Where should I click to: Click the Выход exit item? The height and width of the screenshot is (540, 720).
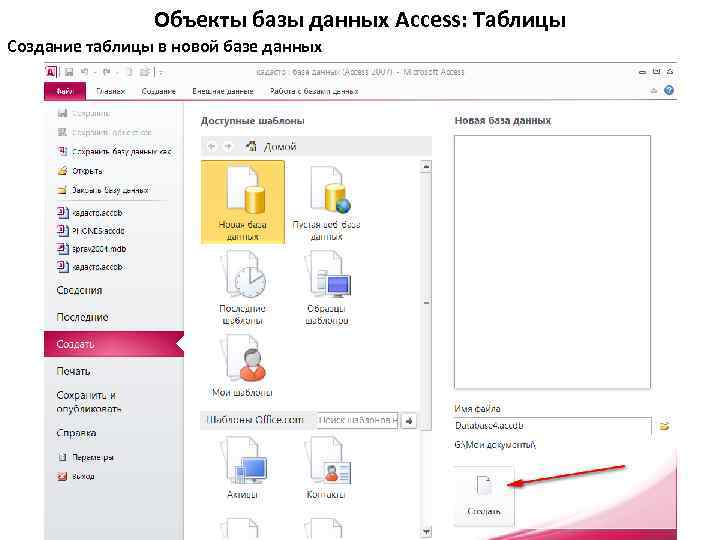(76, 476)
